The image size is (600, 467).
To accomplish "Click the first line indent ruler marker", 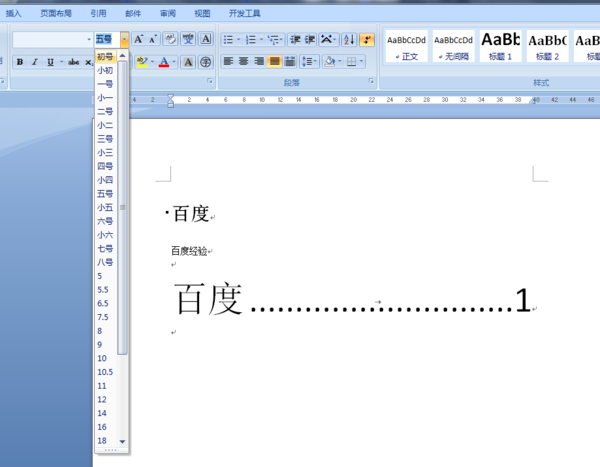I will click(171, 97).
